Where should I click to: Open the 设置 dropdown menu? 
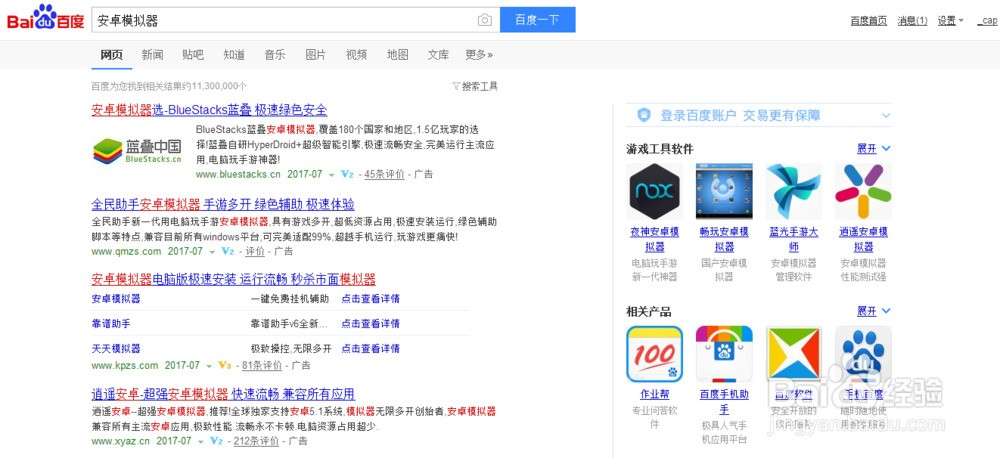coord(950,20)
